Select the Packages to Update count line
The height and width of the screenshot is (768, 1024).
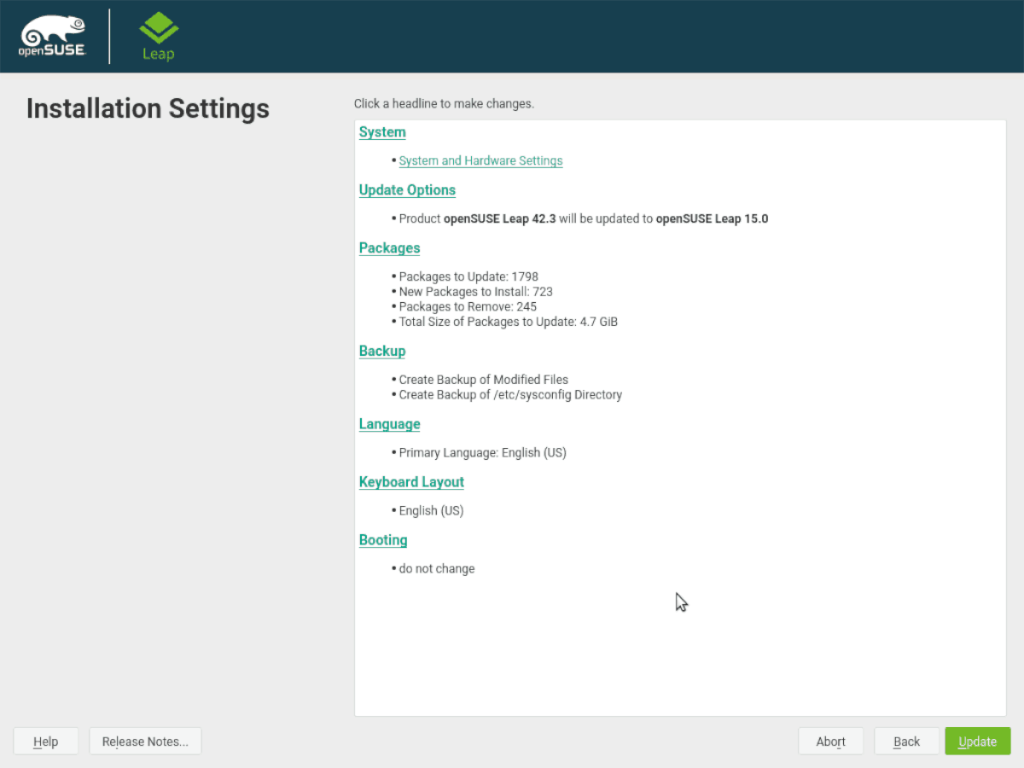(466, 276)
